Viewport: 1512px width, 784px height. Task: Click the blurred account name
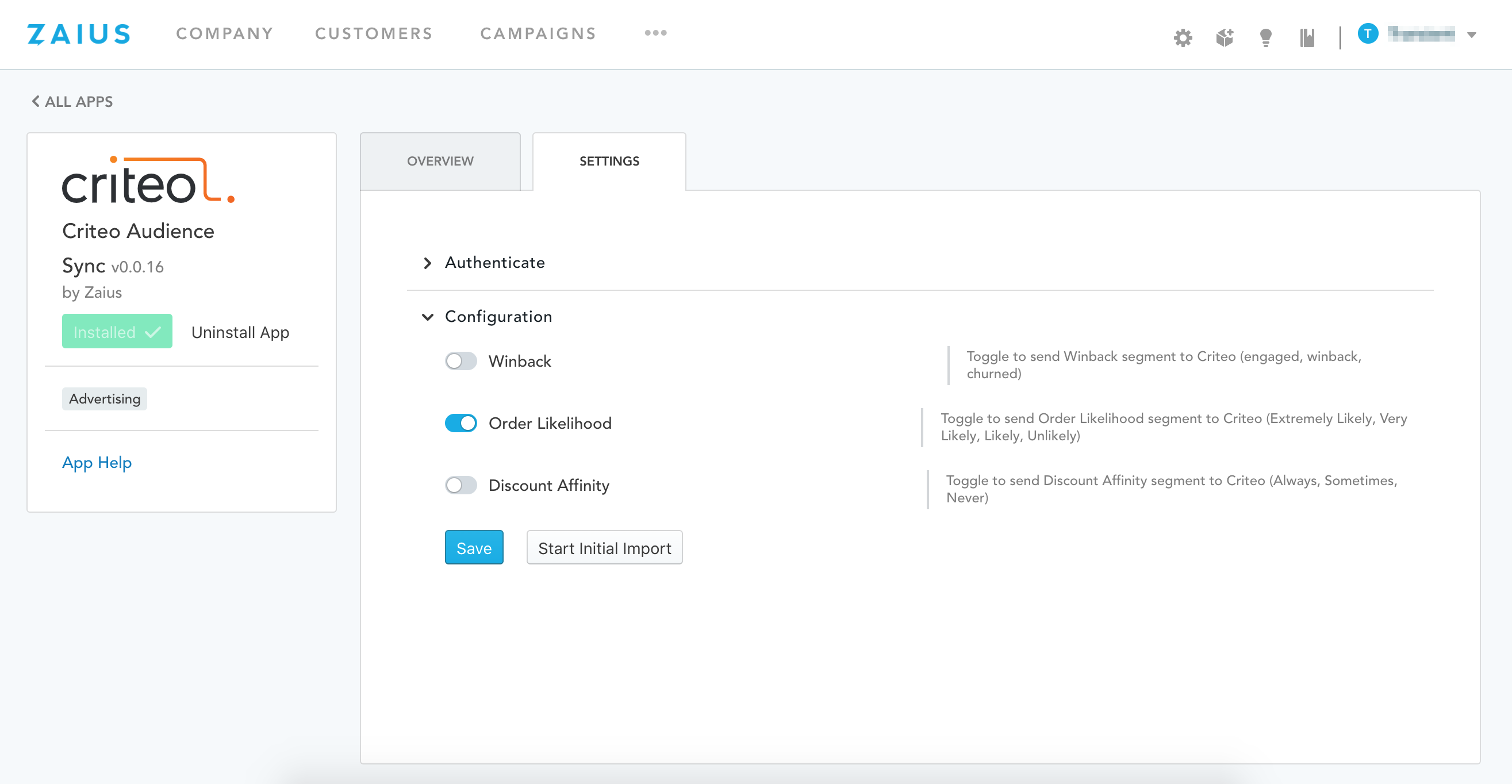[1421, 34]
